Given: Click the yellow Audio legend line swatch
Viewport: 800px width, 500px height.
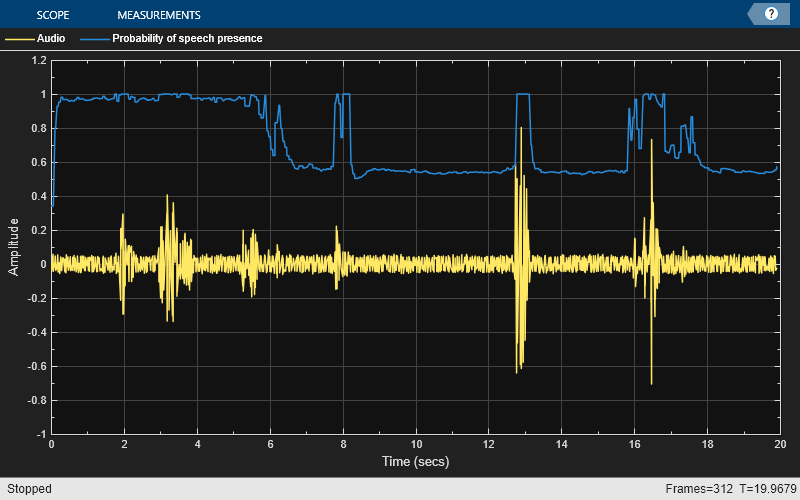Looking at the screenshot, I should point(19,39).
